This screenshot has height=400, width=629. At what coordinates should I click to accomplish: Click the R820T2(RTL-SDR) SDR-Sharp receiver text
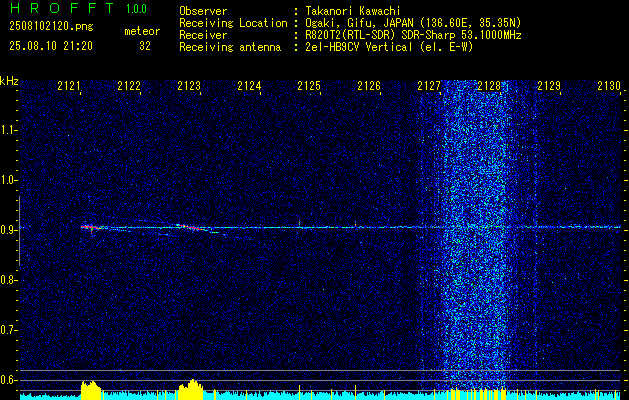[x=413, y=35]
